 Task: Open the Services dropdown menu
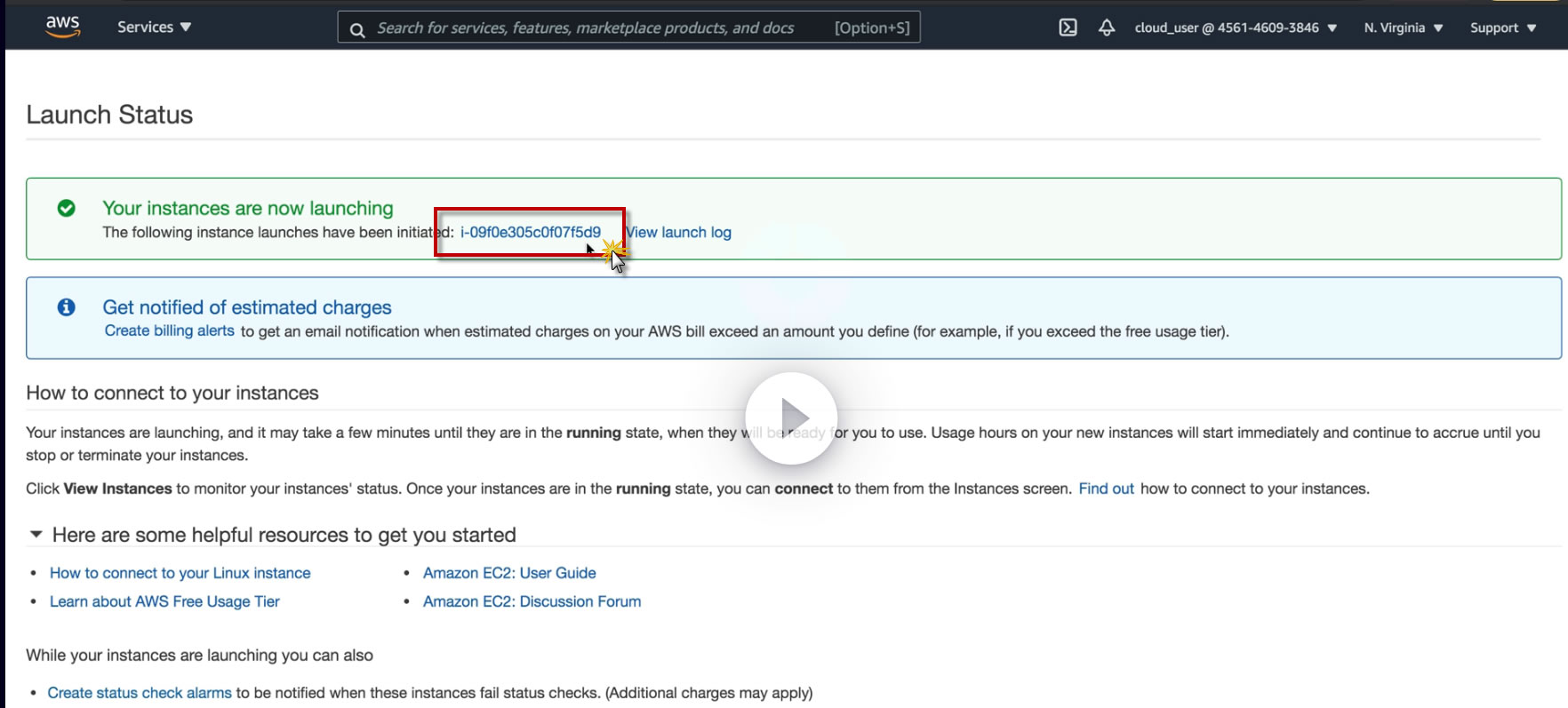(x=154, y=27)
